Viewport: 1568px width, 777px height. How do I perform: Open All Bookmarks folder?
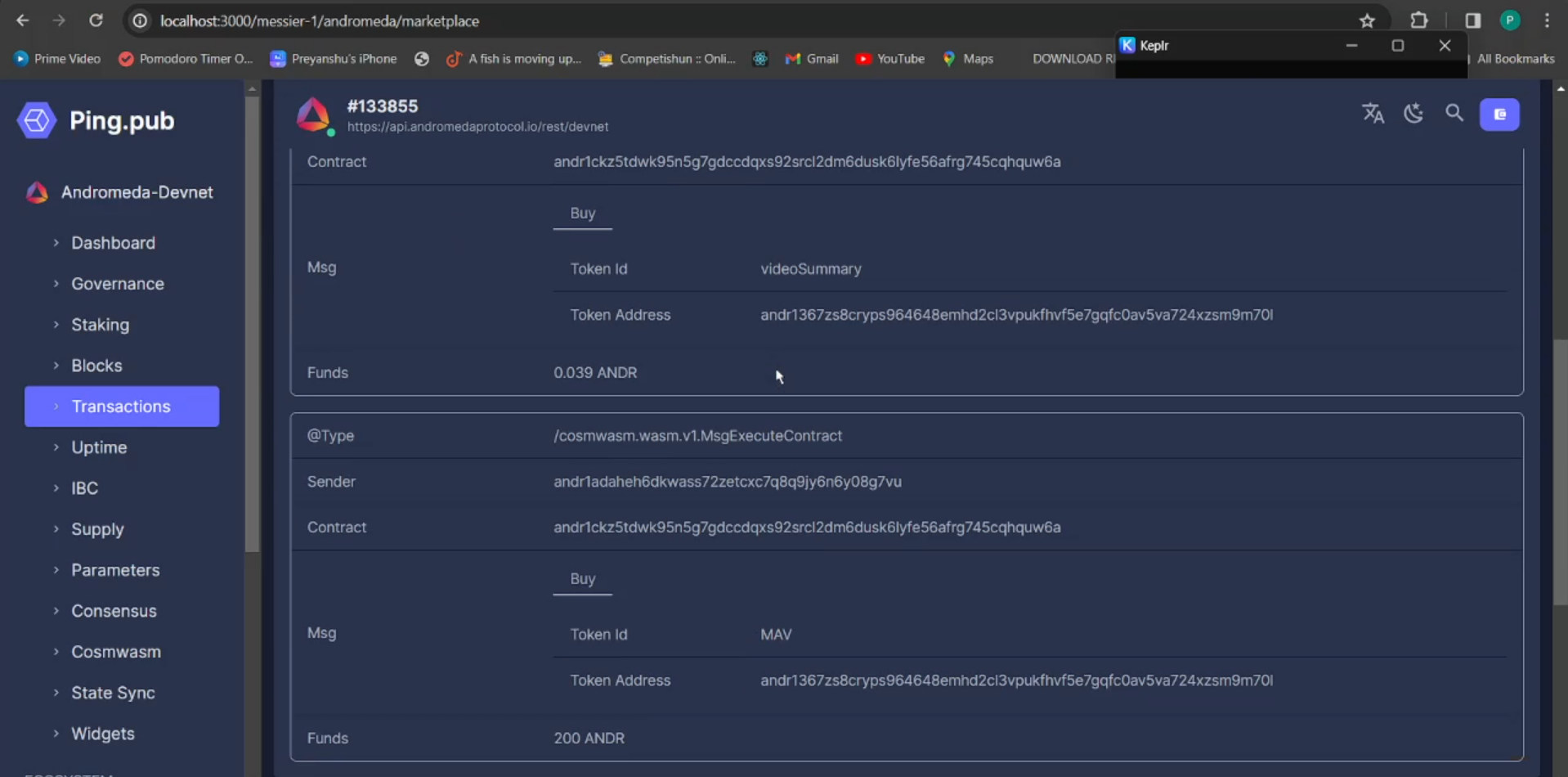coord(1515,59)
